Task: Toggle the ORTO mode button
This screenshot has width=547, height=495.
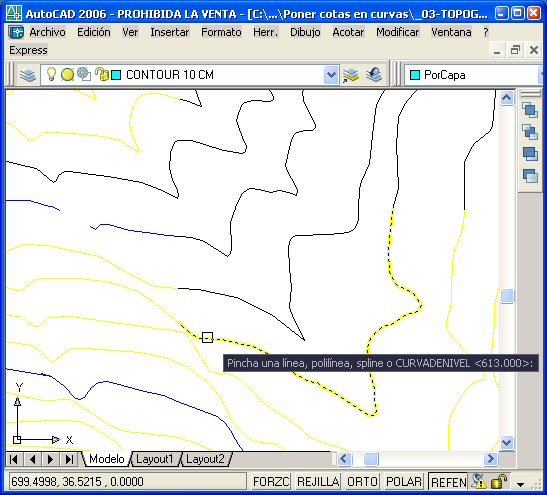Action: tap(362, 482)
